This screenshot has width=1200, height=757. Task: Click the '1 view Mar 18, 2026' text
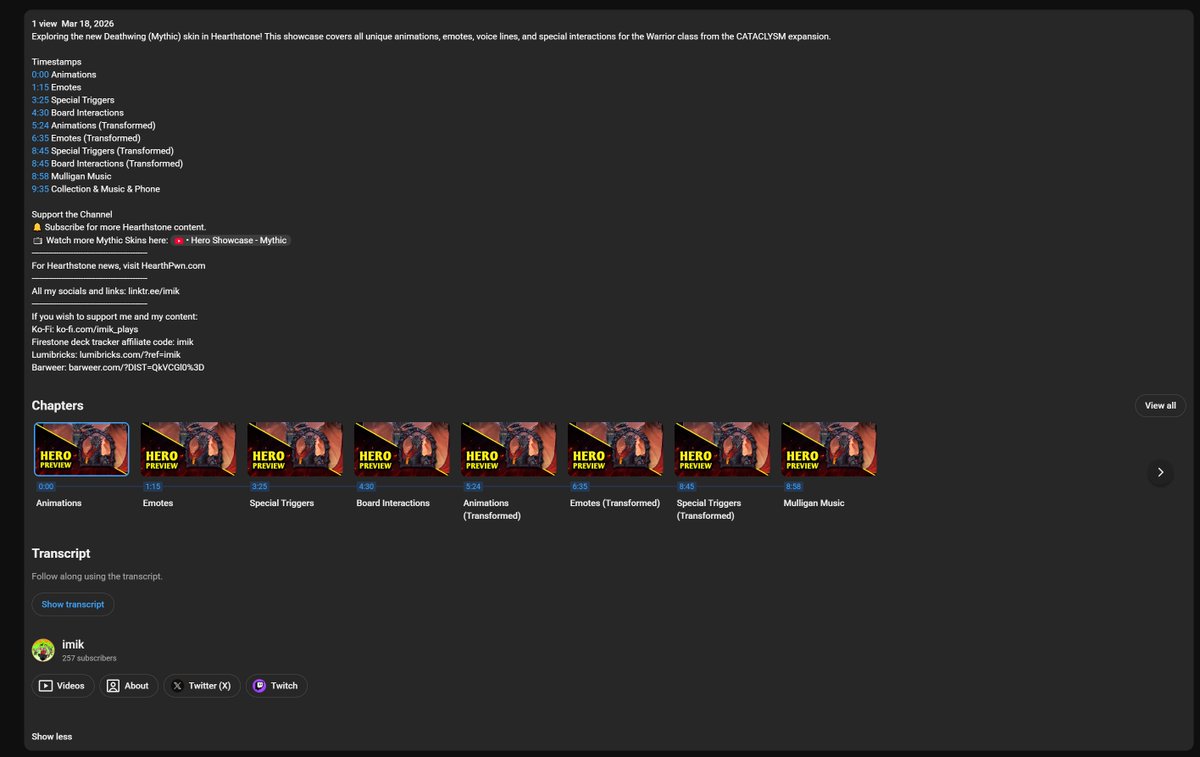(73, 23)
